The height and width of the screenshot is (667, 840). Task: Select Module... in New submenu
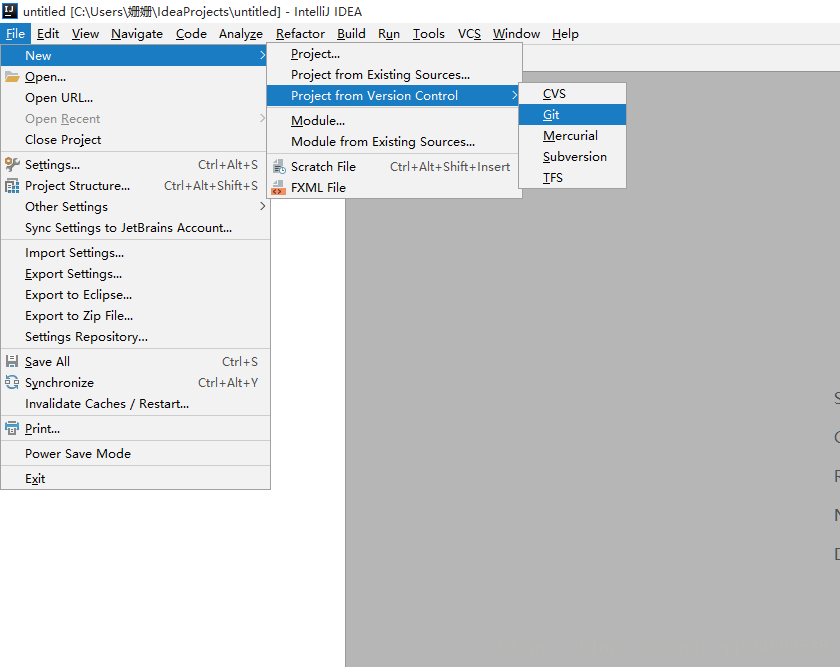pyautogui.click(x=394, y=121)
